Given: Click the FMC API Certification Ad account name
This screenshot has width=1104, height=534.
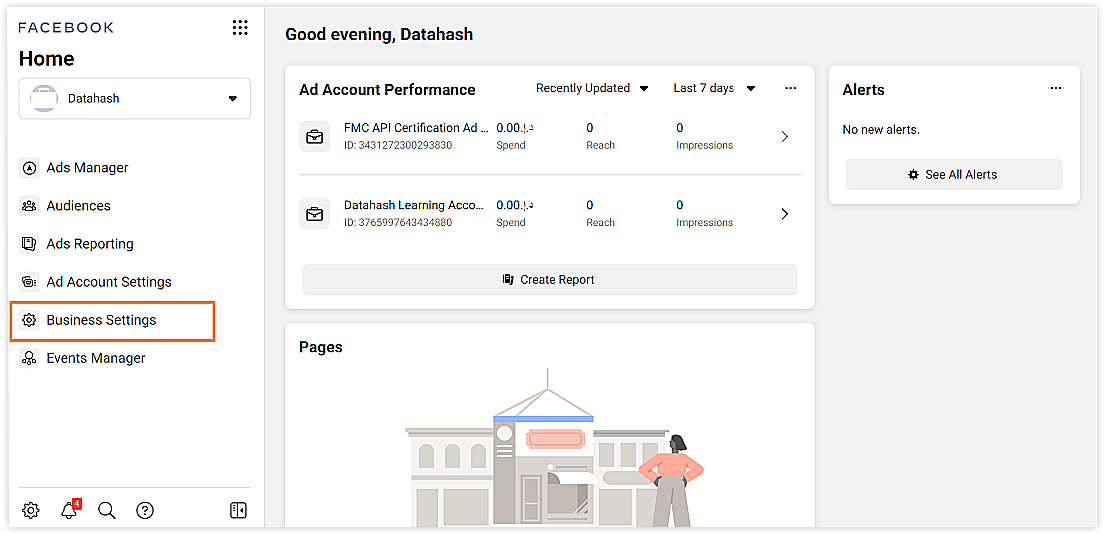Looking at the screenshot, I should pyautogui.click(x=415, y=128).
